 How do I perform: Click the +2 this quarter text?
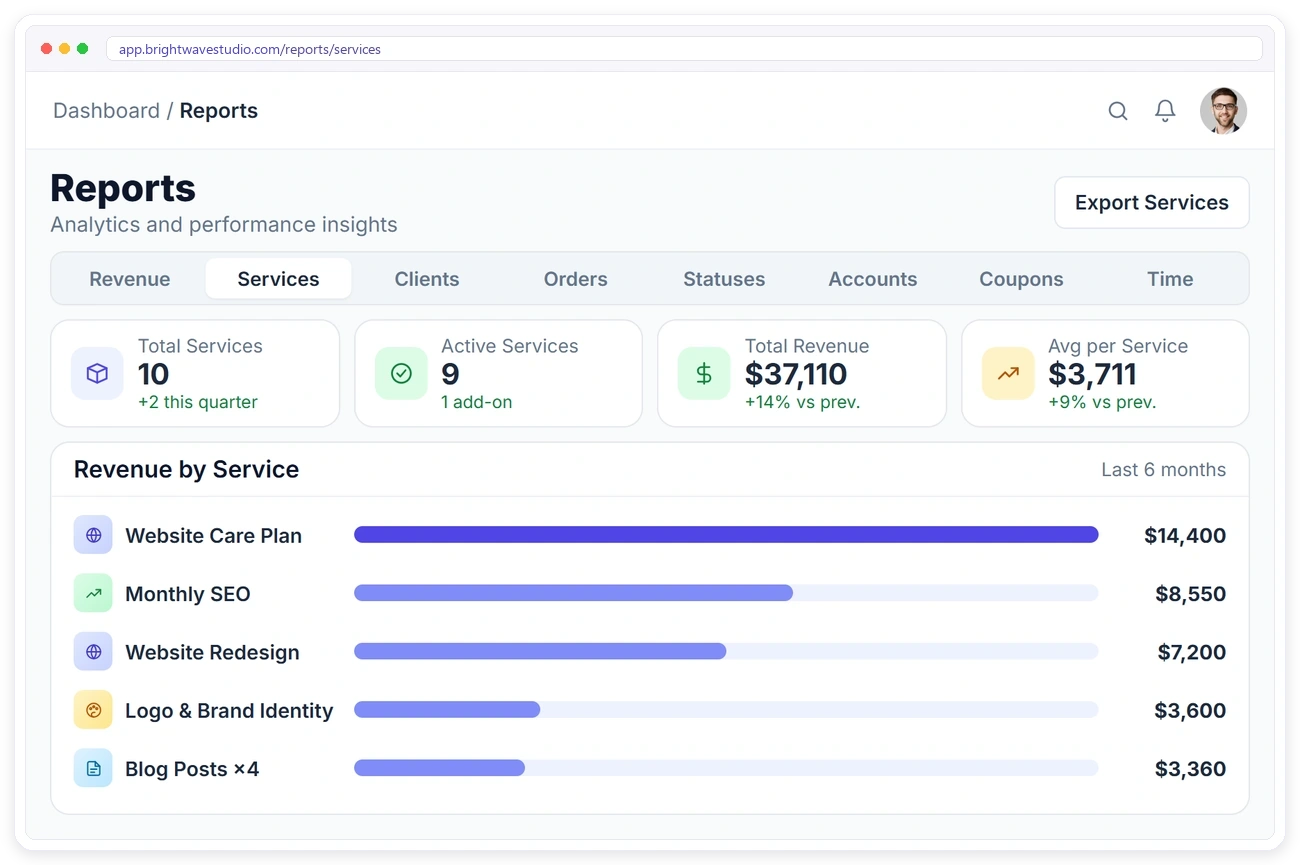point(198,402)
